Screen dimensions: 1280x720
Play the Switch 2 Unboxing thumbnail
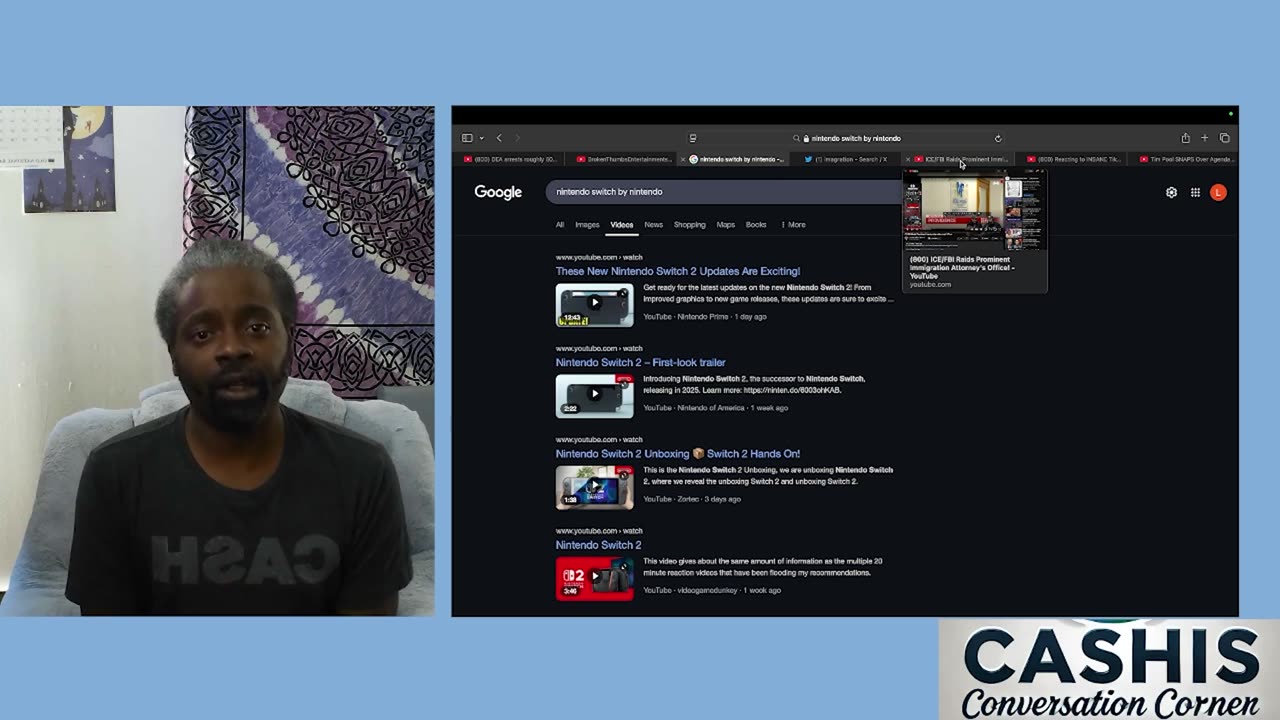pyautogui.click(x=594, y=488)
